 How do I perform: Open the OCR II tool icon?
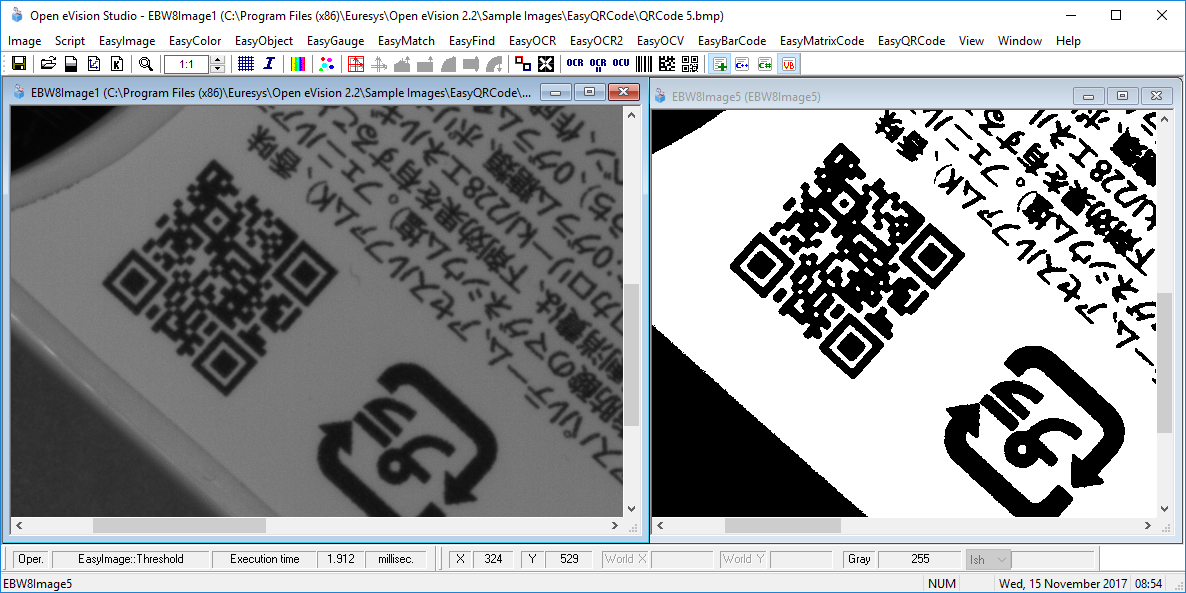coord(598,64)
